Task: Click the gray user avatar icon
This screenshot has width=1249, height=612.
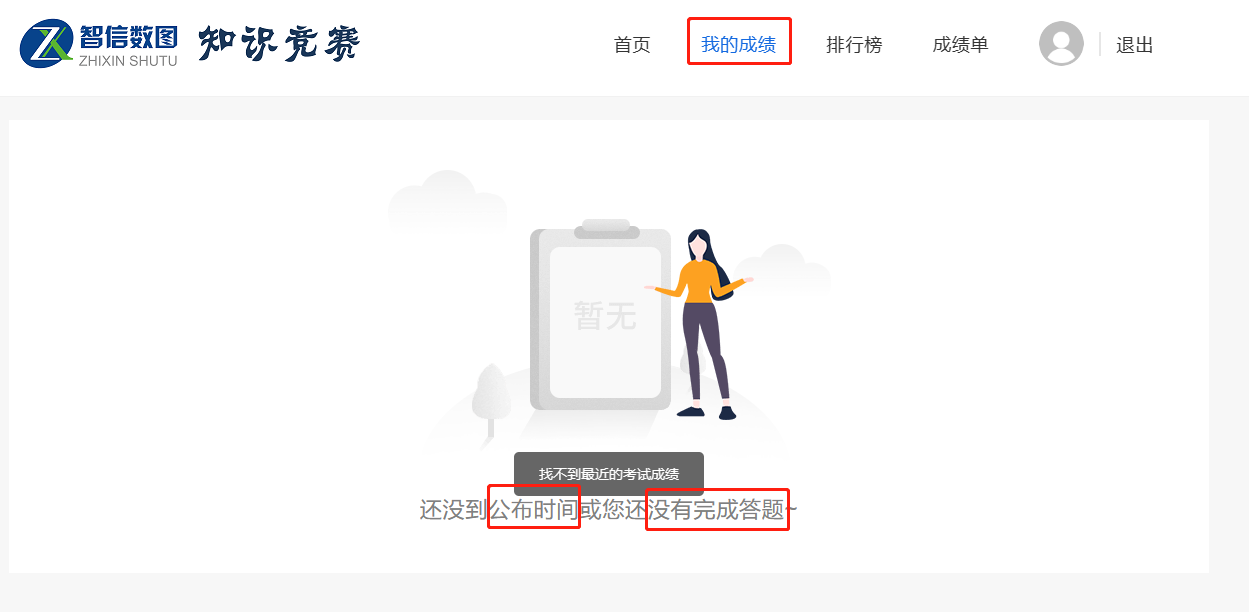Action: click(1061, 44)
